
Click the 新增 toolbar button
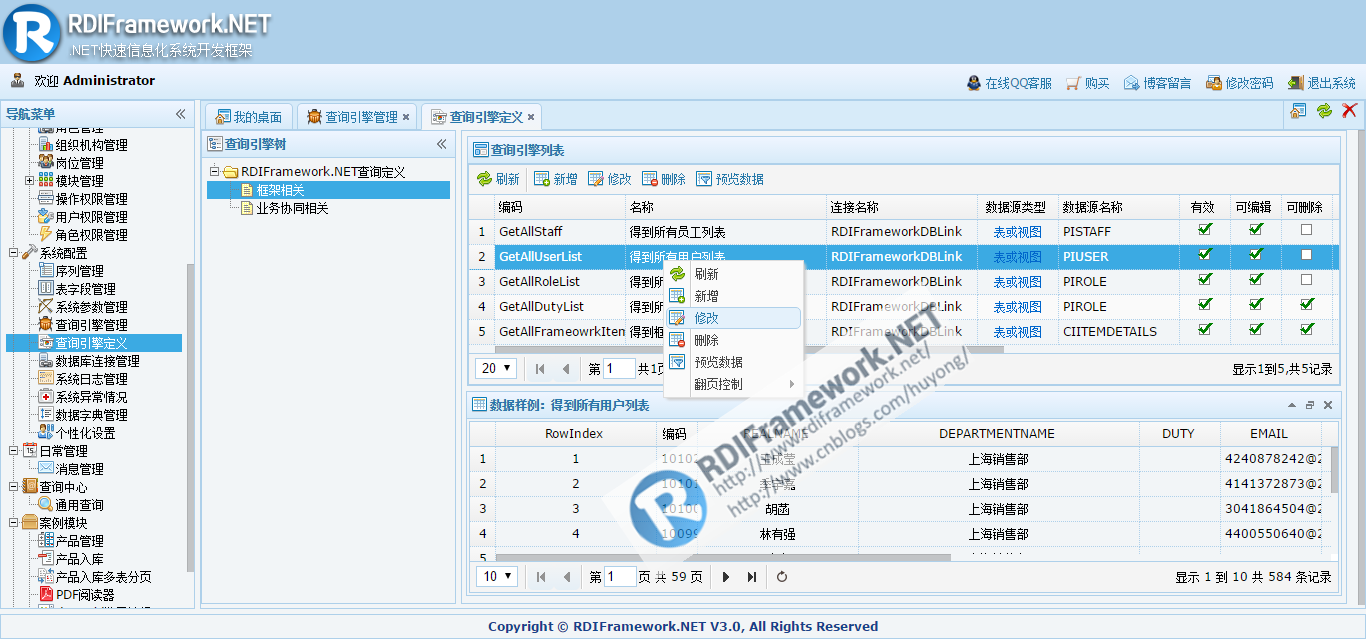(x=555, y=179)
